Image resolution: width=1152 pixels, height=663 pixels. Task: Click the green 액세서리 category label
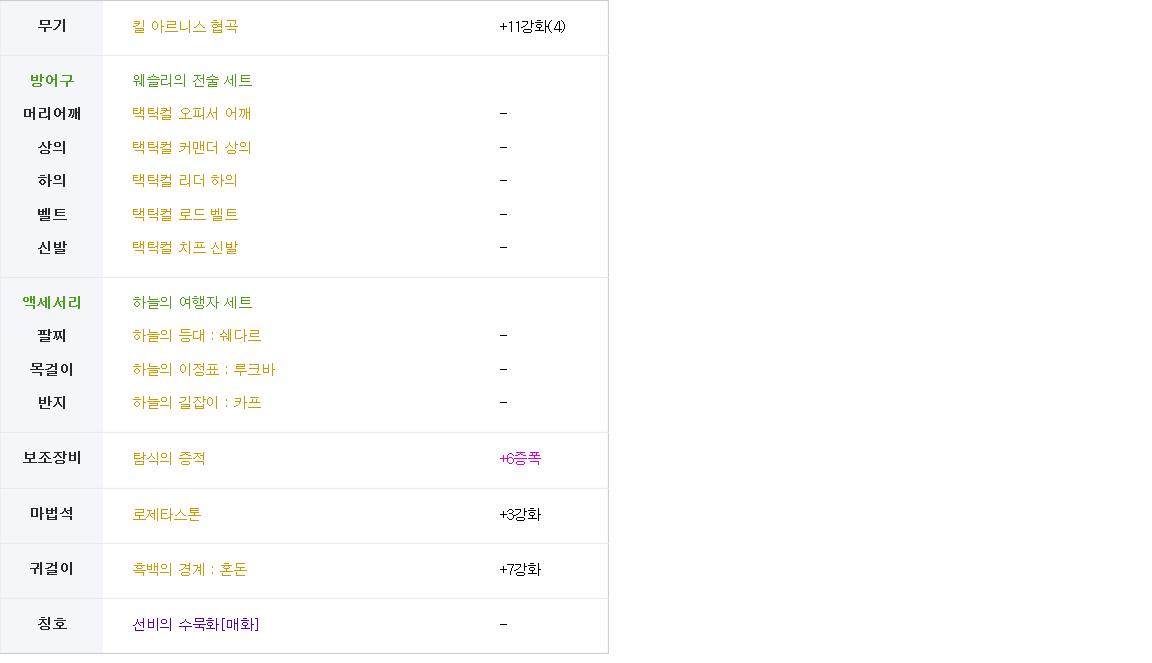[x=52, y=303]
